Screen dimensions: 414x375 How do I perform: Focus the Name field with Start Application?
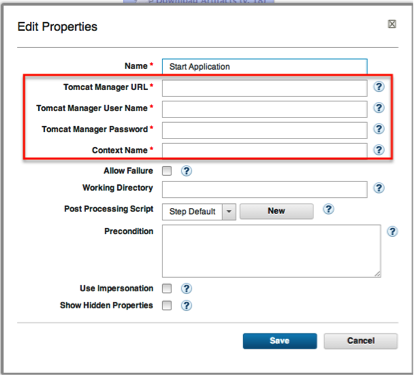[265, 67]
